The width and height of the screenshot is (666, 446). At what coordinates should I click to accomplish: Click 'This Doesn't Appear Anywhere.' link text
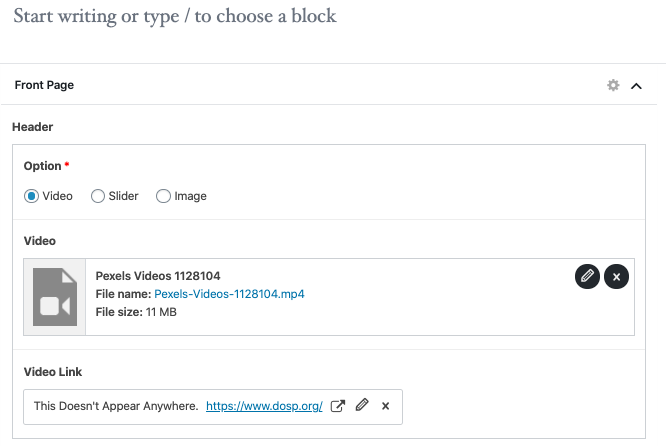tap(115, 406)
